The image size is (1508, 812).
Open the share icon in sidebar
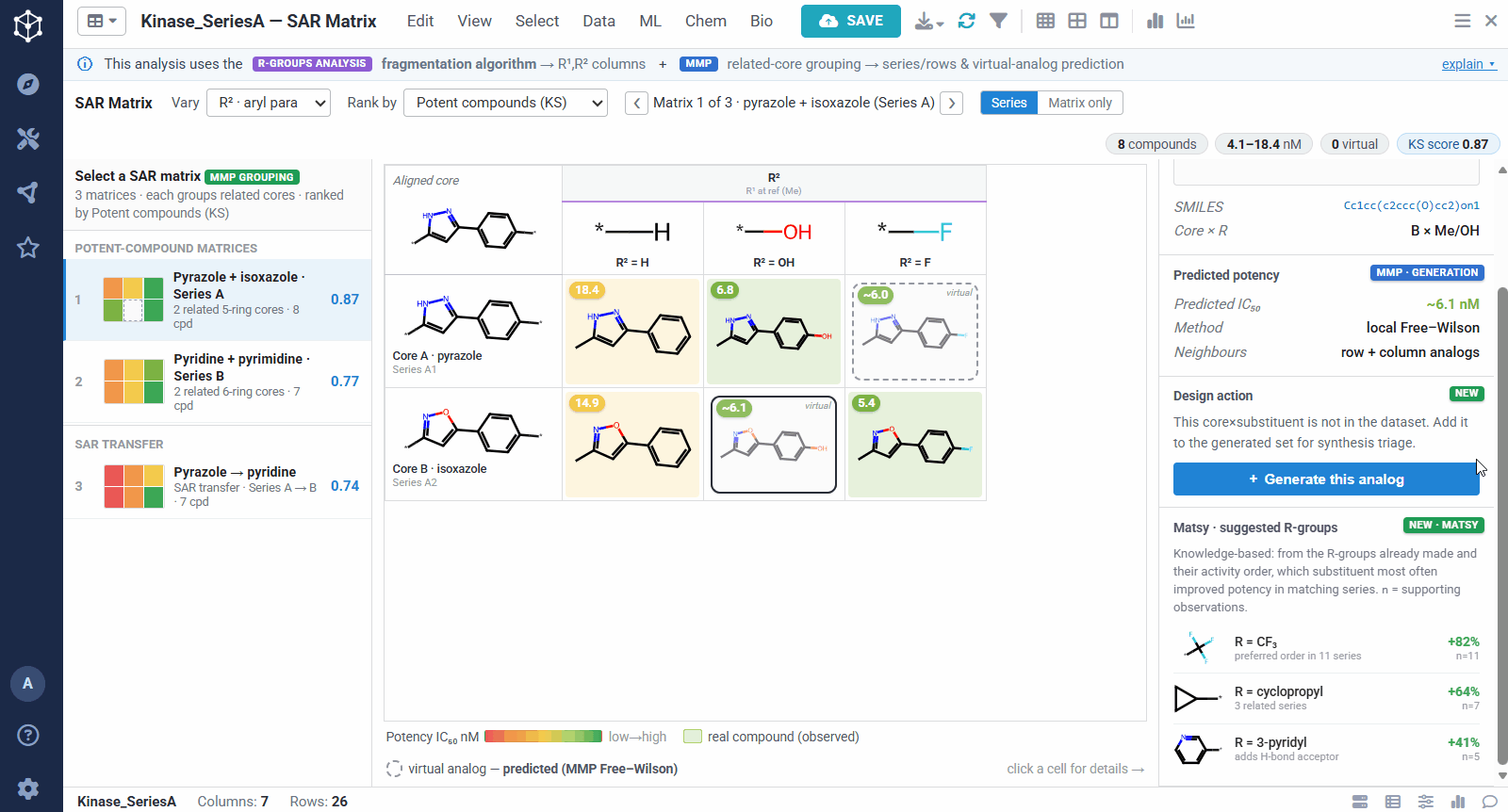(x=28, y=192)
